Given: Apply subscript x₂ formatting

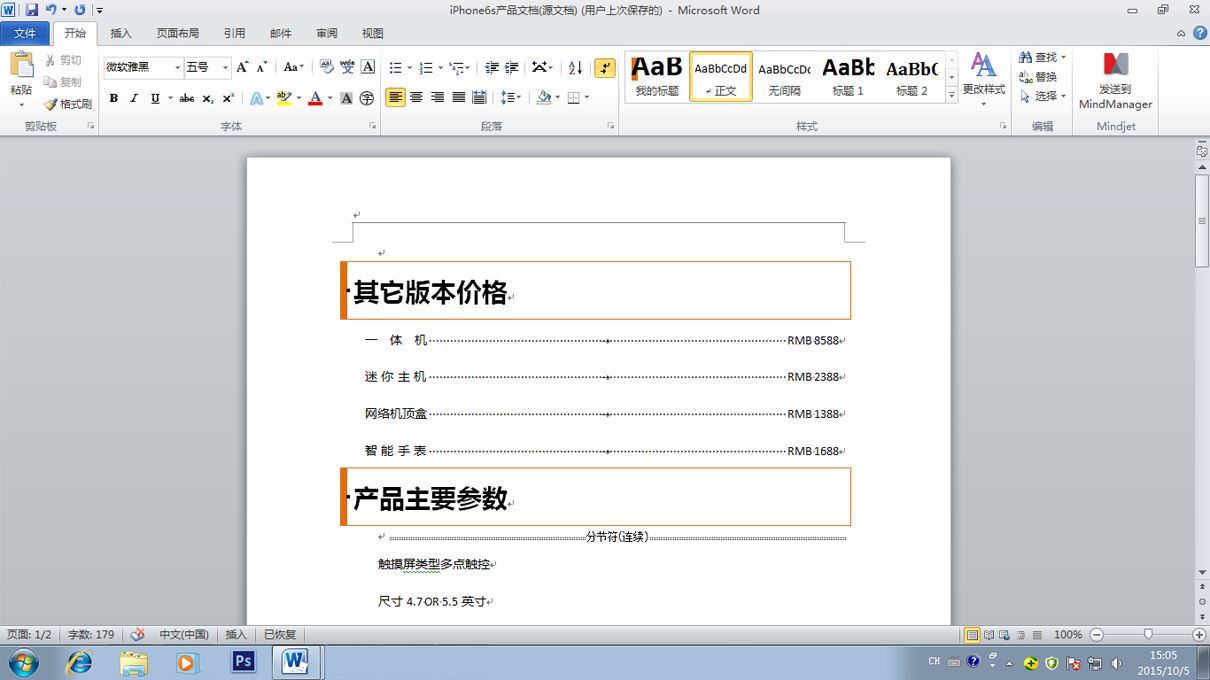Looking at the screenshot, I should click(208, 98).
